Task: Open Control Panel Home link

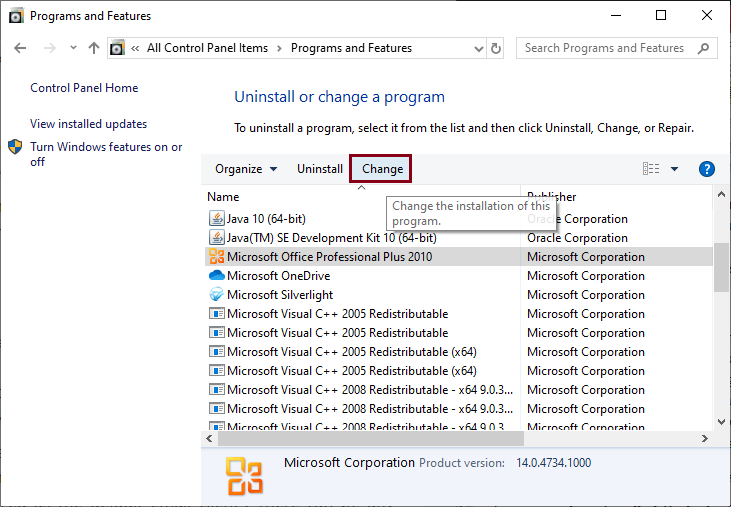Action: tap(84, 88)
